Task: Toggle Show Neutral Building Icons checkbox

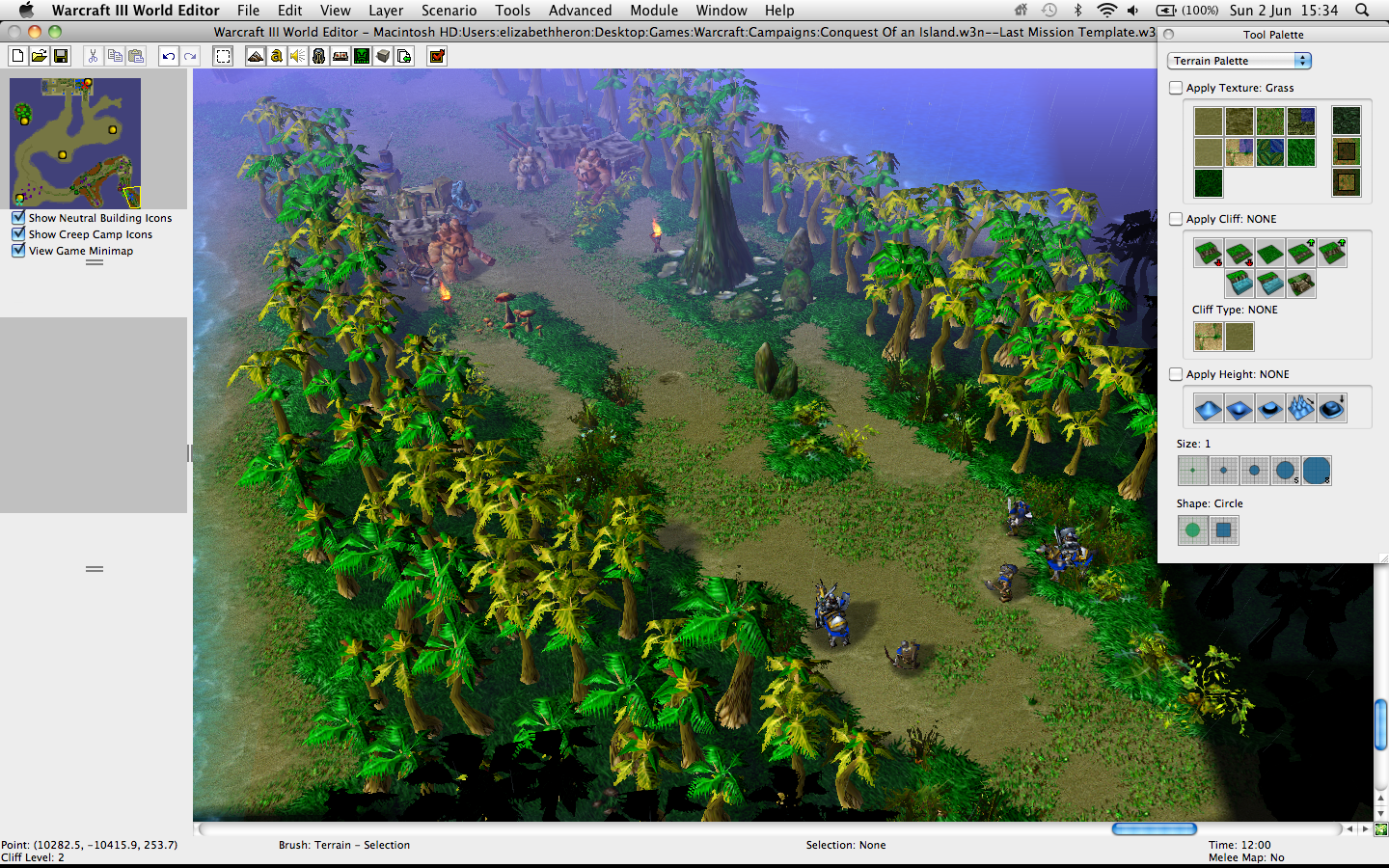Action: 18,218
